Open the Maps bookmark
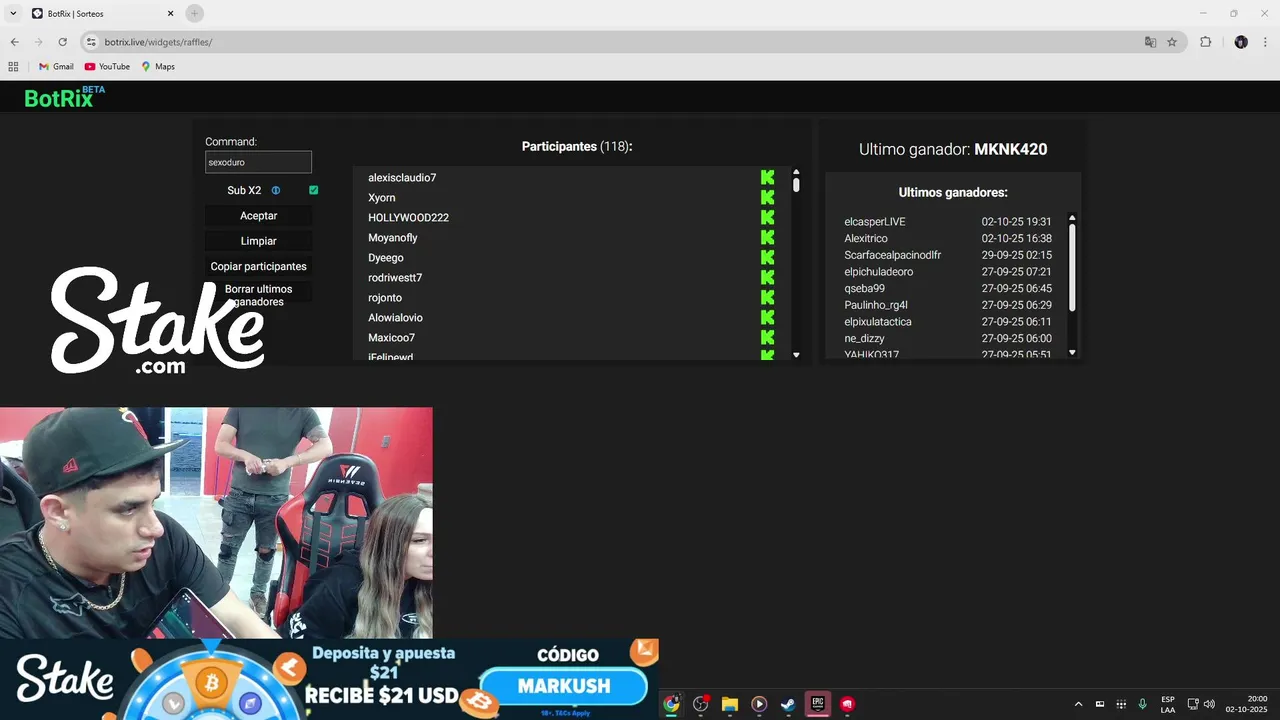 (158, 67)
